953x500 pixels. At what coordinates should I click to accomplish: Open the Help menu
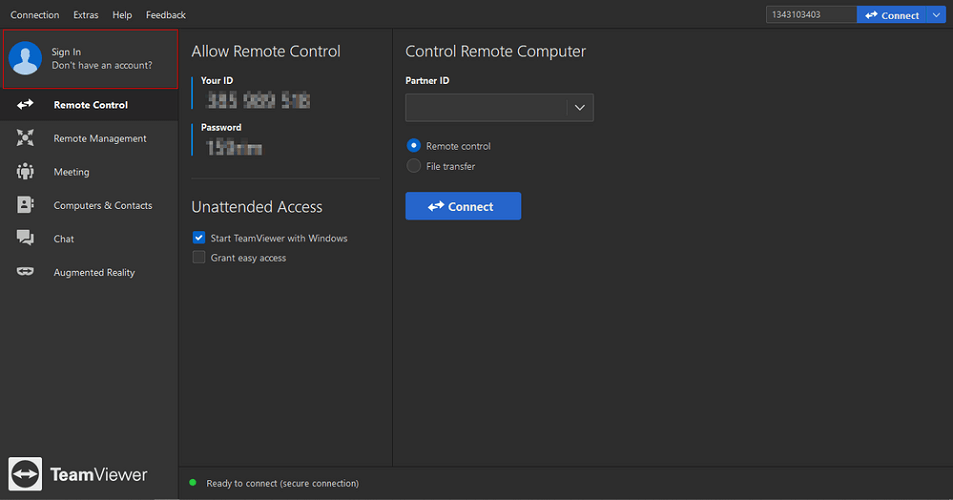pos(122,15)
